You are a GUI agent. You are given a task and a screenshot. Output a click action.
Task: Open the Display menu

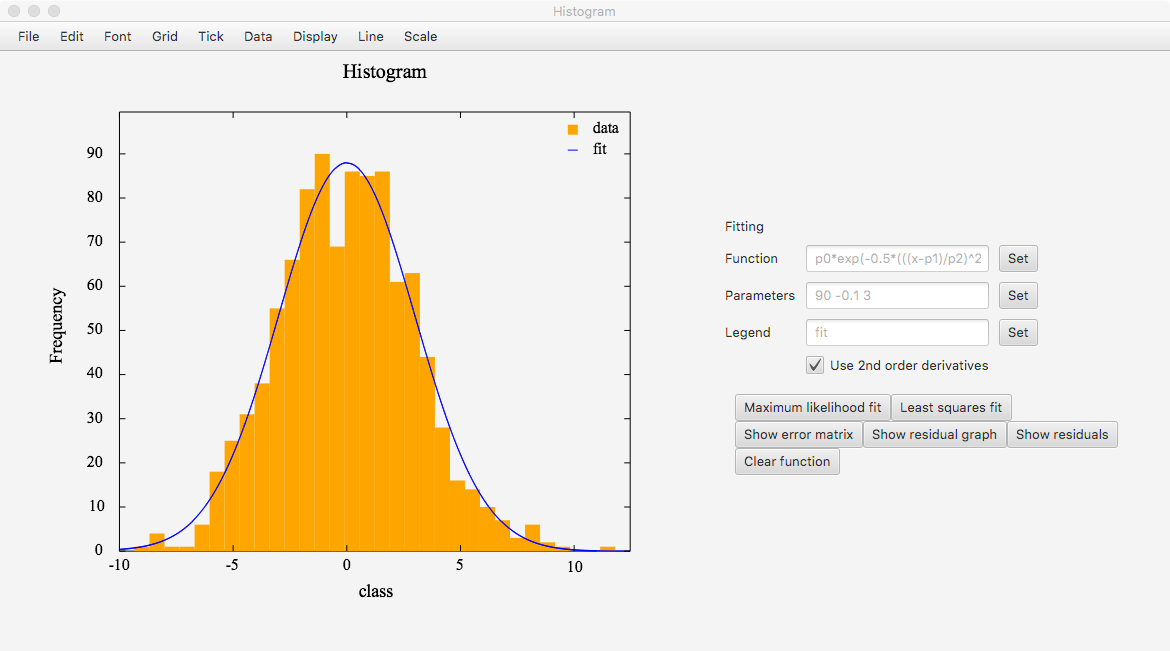314,36
